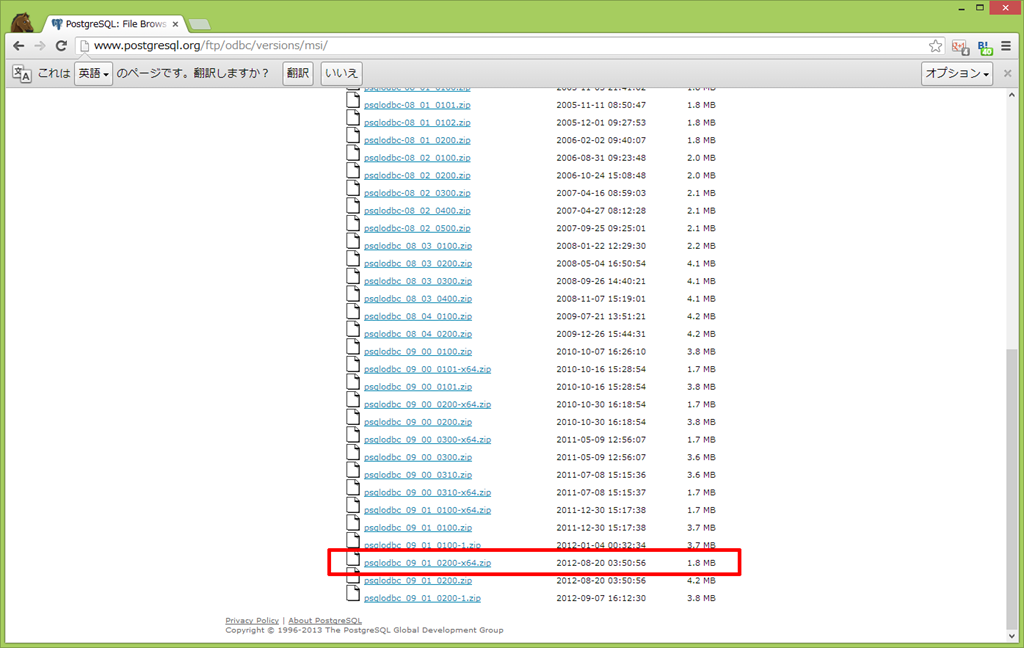1024x648 pixels.
Task: Download psqlodbc-08_02_0100.zip
Action: coord(417,157)
